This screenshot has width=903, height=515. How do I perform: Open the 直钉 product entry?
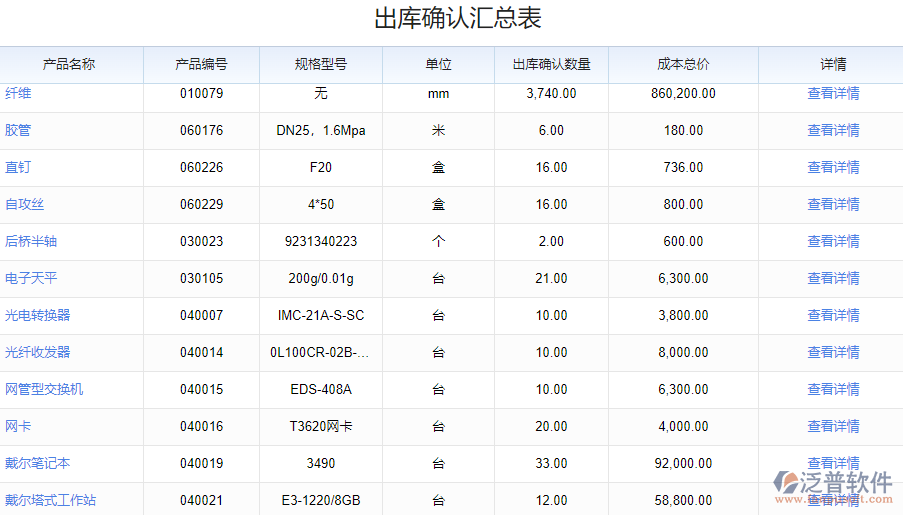18,167
